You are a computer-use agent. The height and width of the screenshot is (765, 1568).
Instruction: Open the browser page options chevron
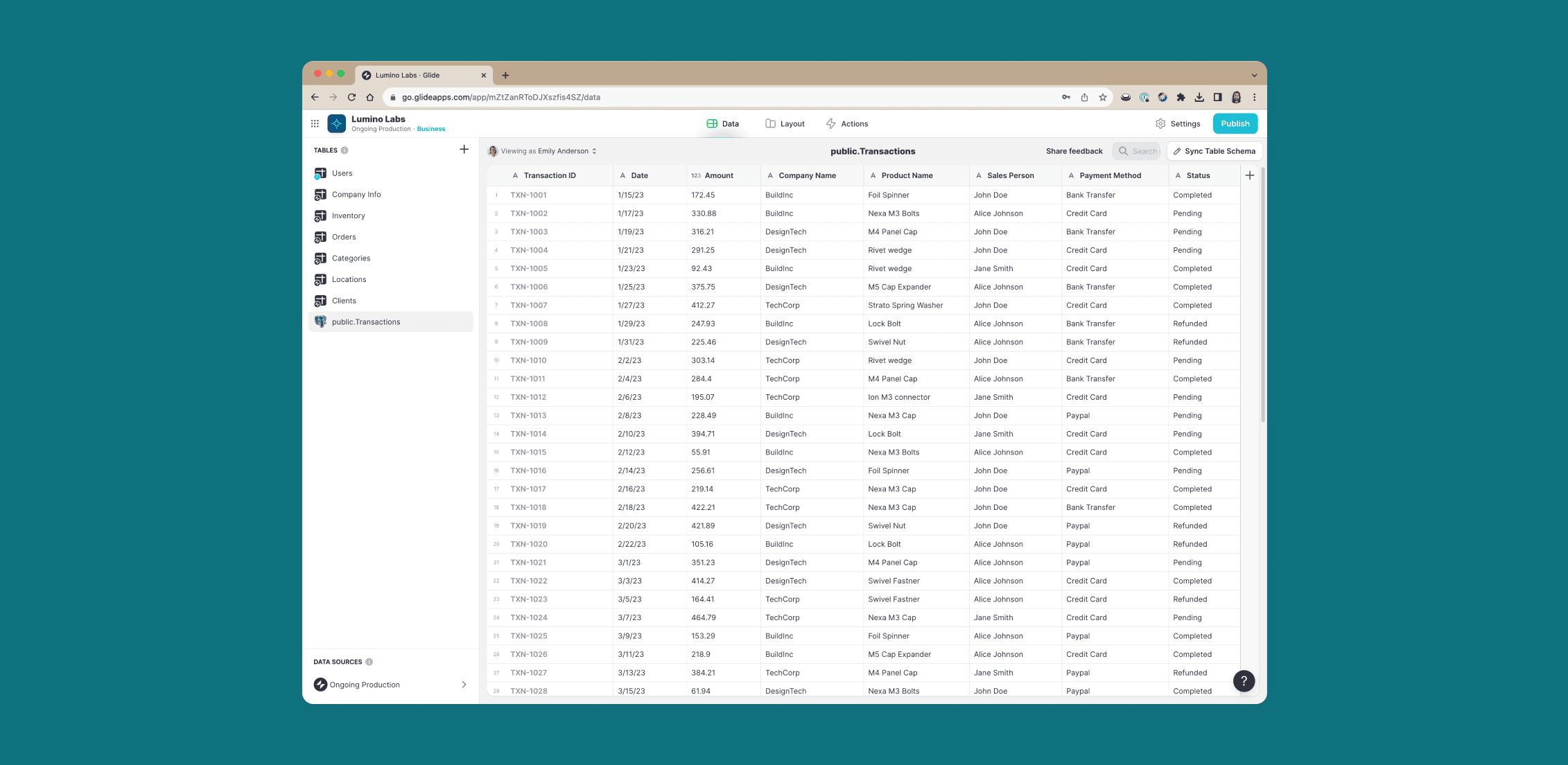pyautogui.click(x=1254, y=75)
